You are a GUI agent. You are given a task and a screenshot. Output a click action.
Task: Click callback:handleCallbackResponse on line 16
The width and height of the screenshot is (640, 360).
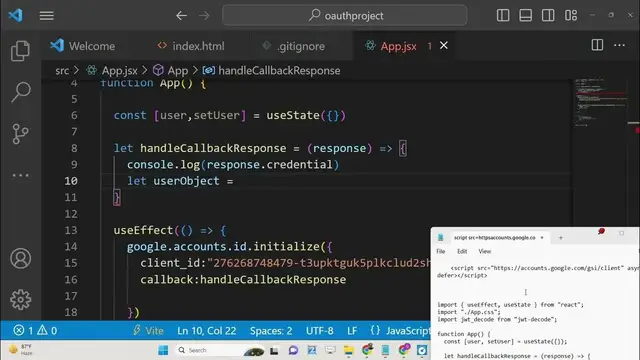pyautogui.click(x=243, y=280)
